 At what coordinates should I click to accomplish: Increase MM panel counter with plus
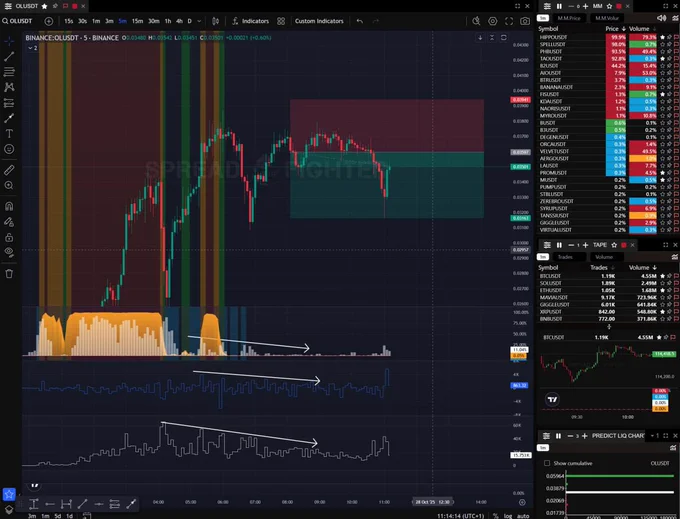[x=585, y=6]
